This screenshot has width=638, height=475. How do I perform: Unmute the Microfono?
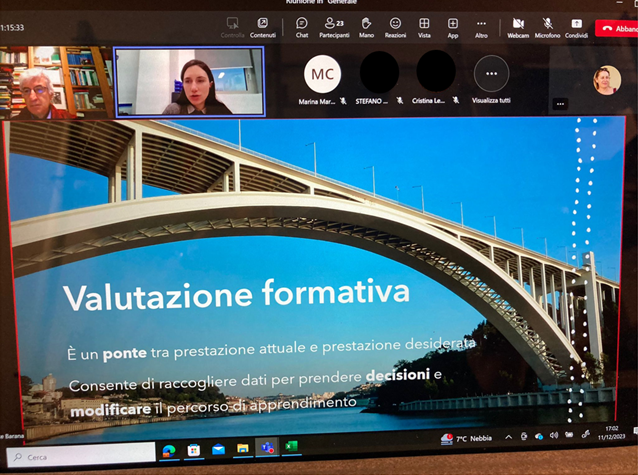tap(547, 27)
